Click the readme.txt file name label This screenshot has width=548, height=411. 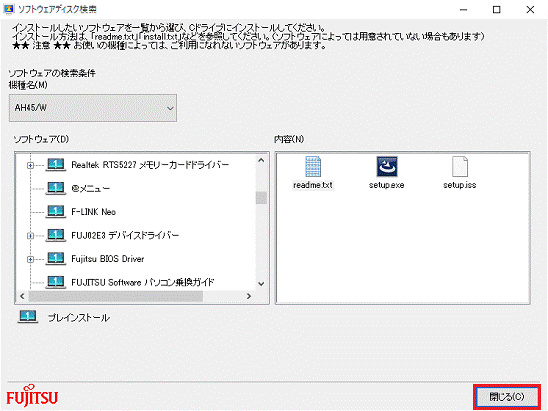click(313, 185)
